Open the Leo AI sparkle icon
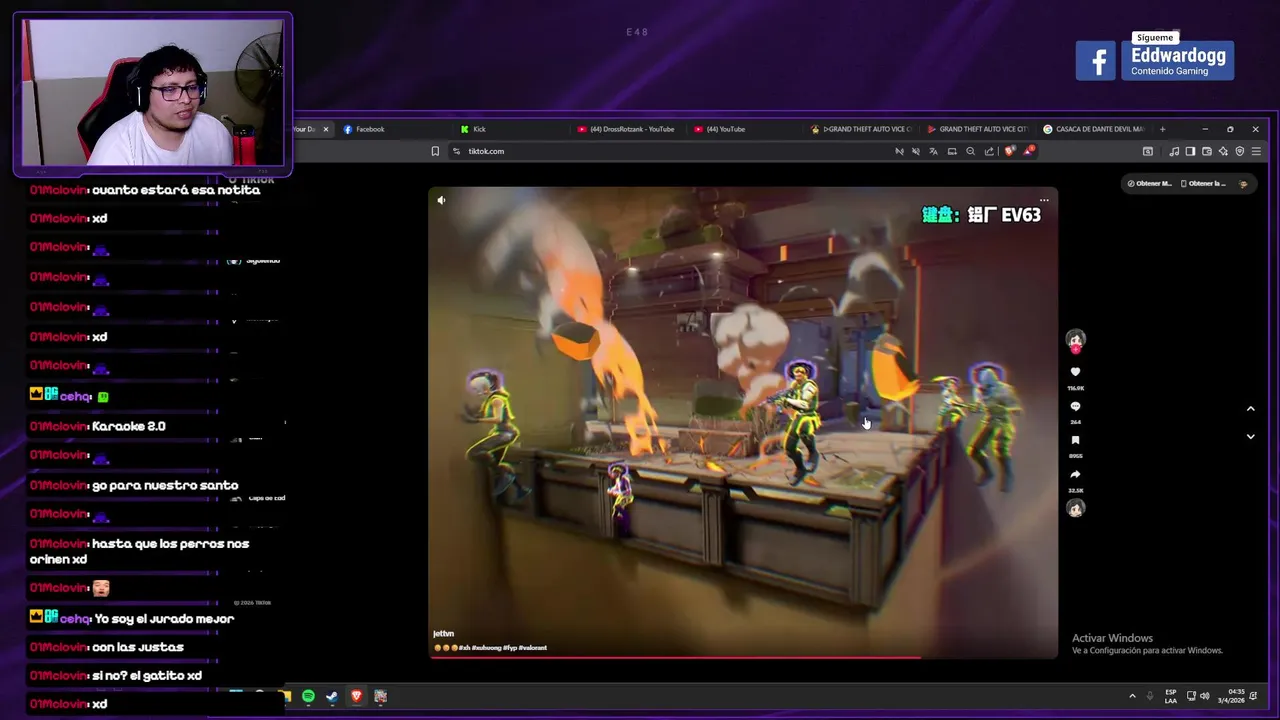 pos(1223,151)
